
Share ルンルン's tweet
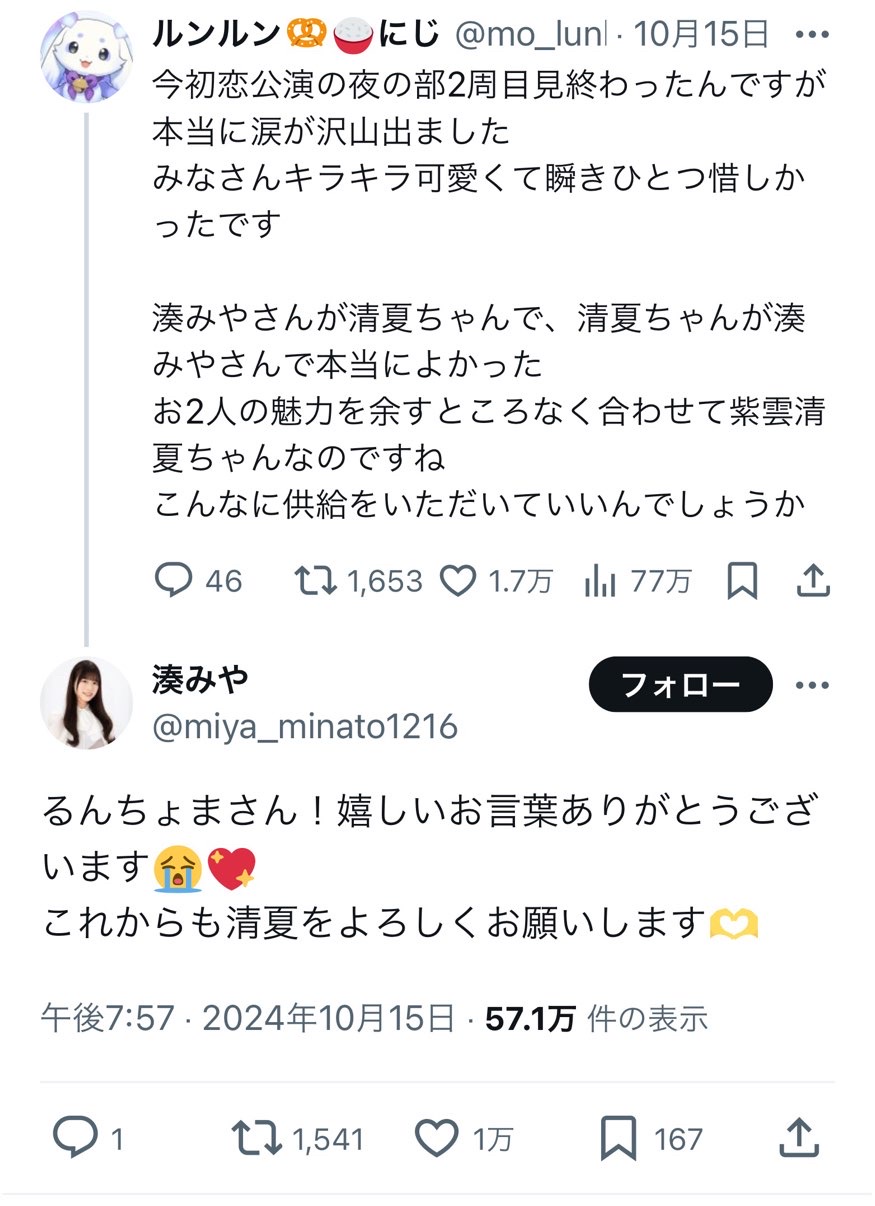tap(815, 579)
